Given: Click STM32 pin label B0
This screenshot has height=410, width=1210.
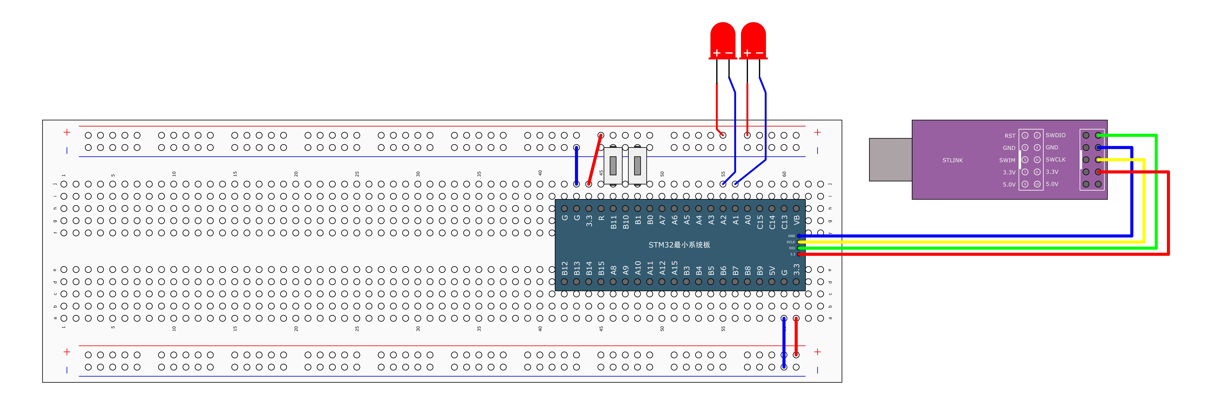Looking at the screenshot, I should (650, 220).
